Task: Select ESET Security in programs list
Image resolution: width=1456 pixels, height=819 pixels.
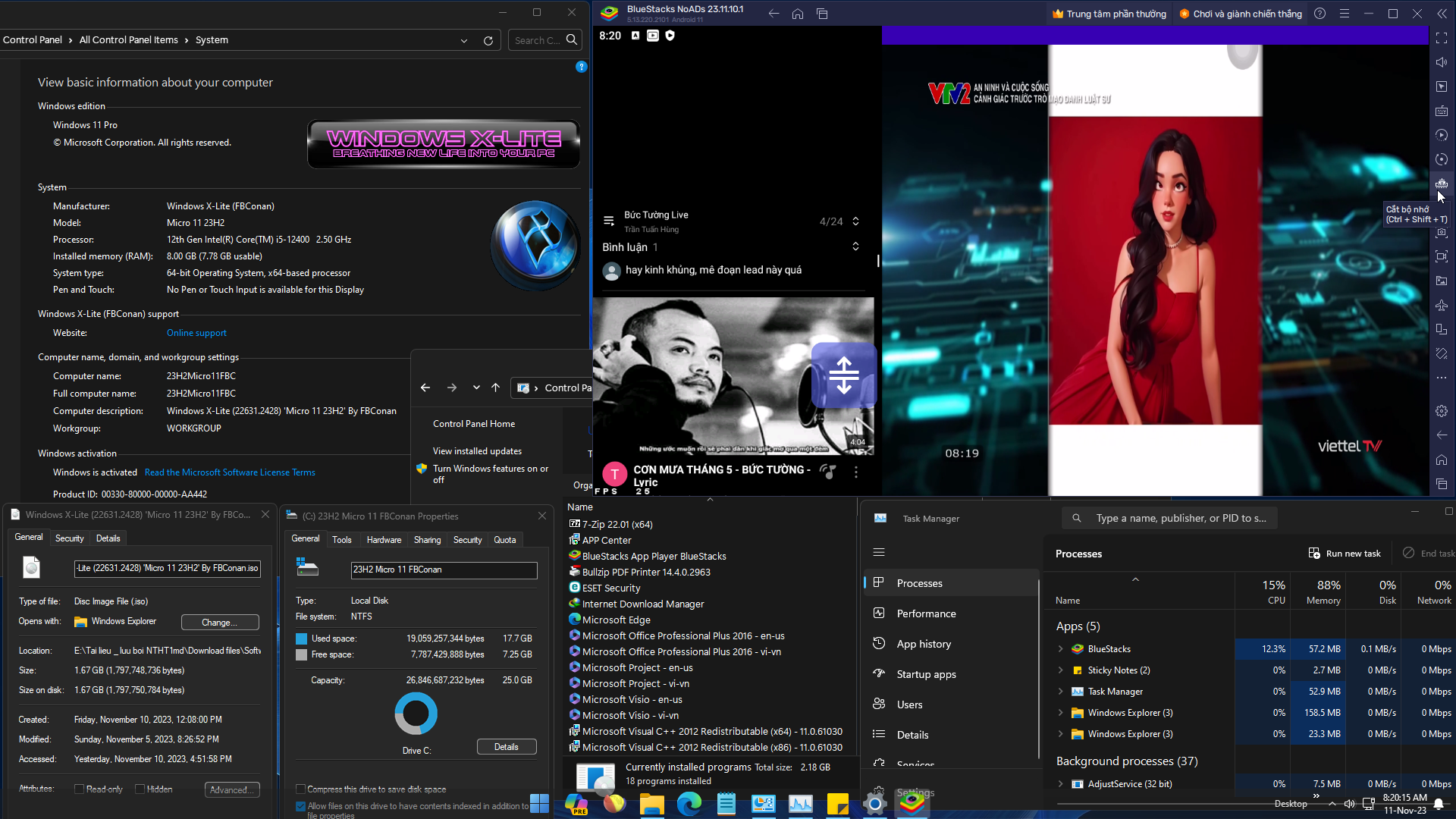Action: click(x=610, y=588)
